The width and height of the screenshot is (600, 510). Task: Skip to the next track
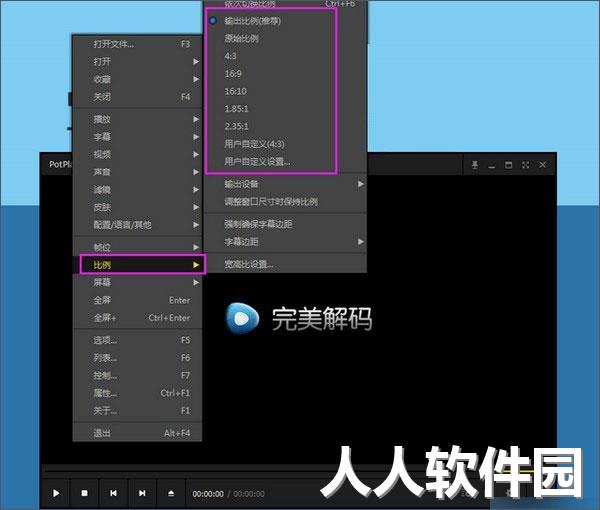click(x=142, y=493)
